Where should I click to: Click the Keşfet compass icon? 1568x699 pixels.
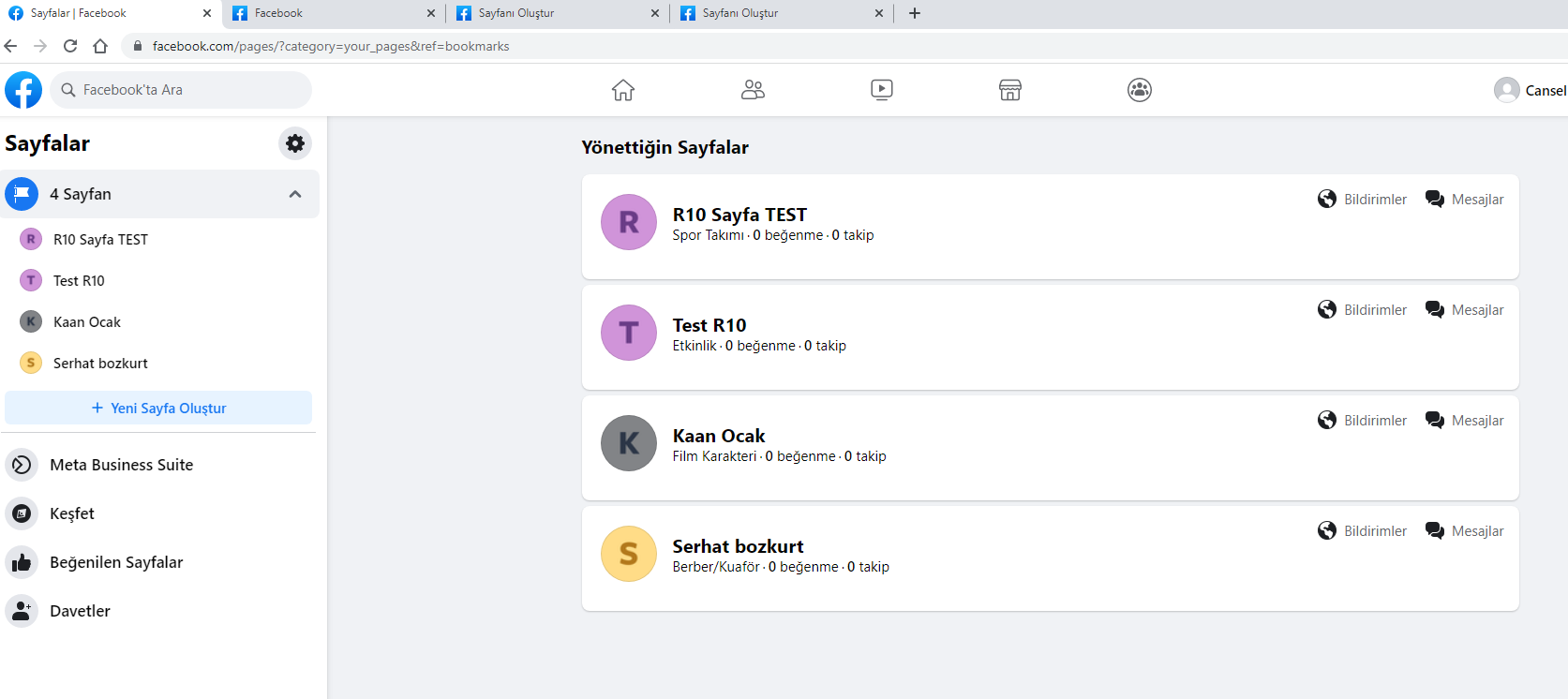pyautogui.click(x=22, y=513)
